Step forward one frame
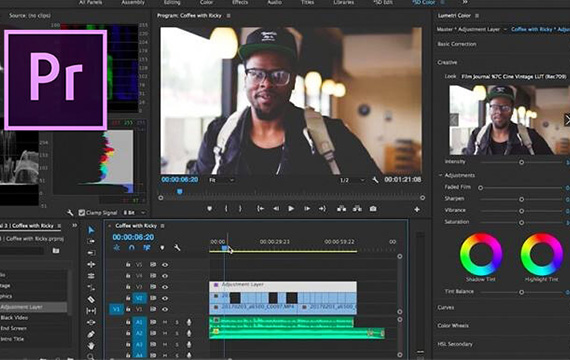This screenshot has height=360, width=570. [307, 209]
